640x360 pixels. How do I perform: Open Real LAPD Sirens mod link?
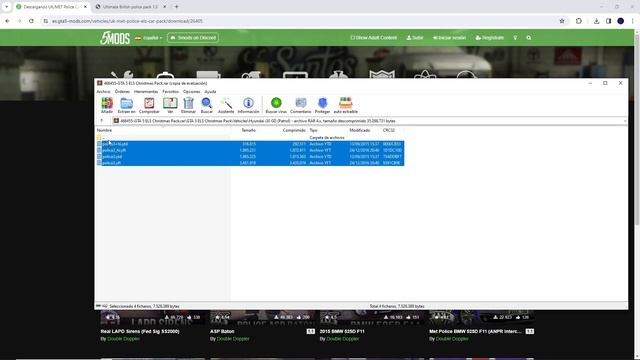[140, 331]
